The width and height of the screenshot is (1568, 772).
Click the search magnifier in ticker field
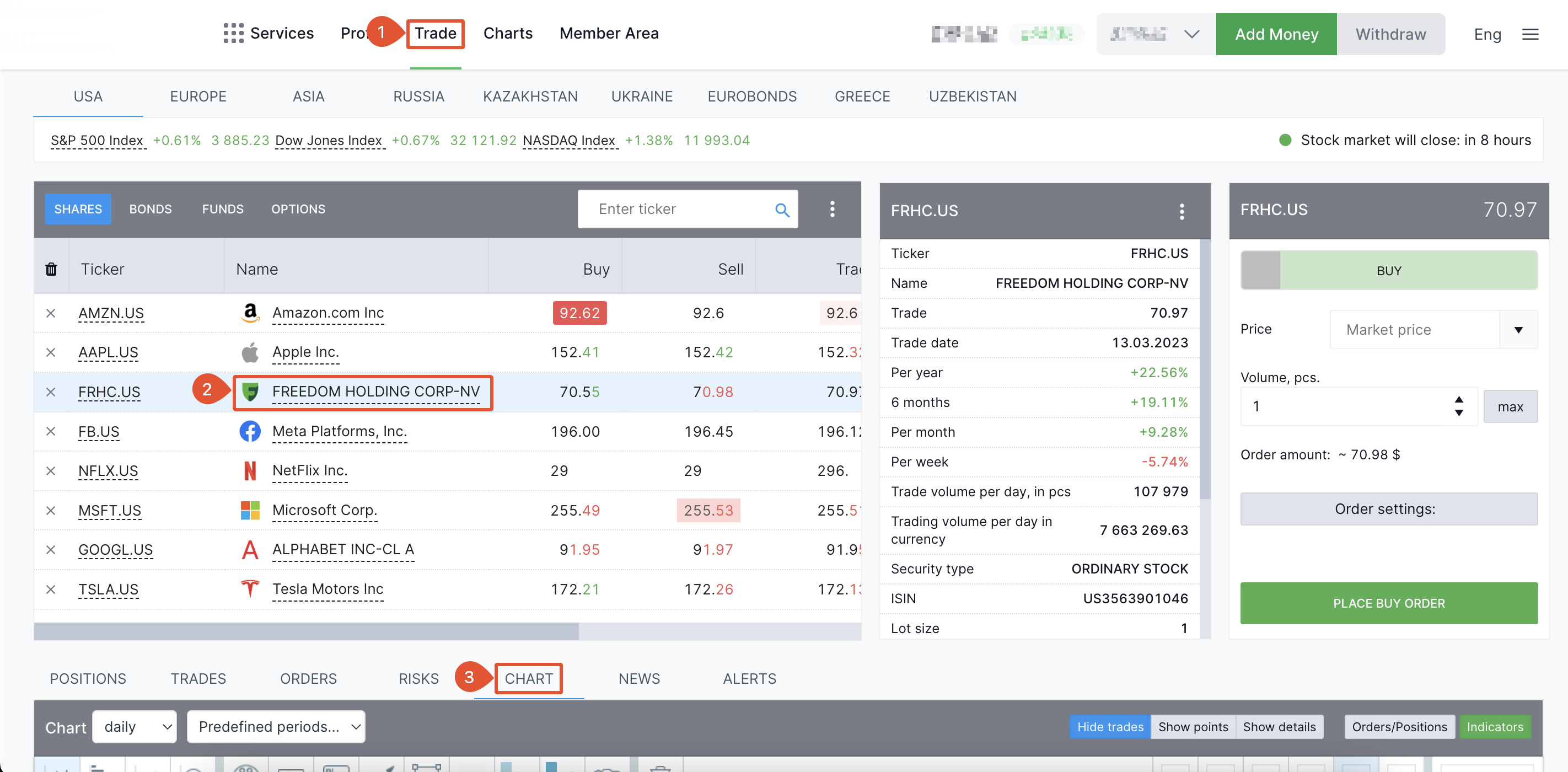[x=782, y=210]
